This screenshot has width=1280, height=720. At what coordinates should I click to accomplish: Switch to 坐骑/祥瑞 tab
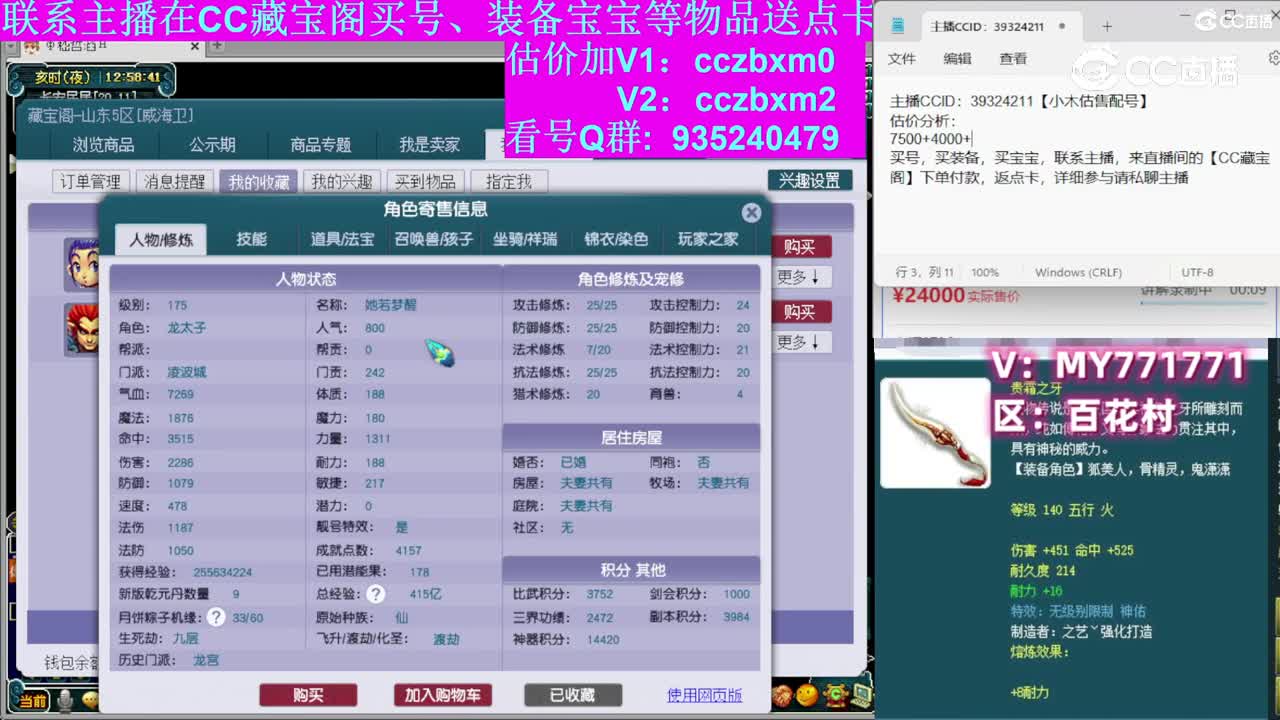pos(525,240)
